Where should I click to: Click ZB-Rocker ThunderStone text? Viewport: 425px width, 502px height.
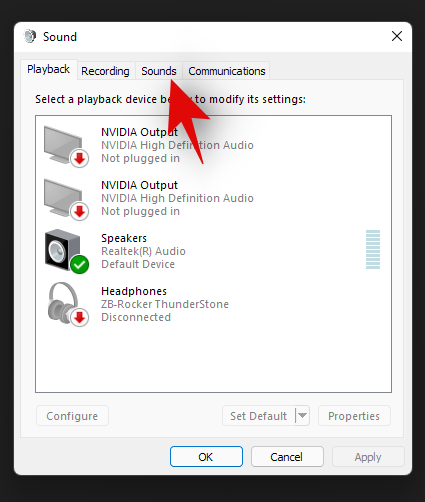tap(165, 304)
